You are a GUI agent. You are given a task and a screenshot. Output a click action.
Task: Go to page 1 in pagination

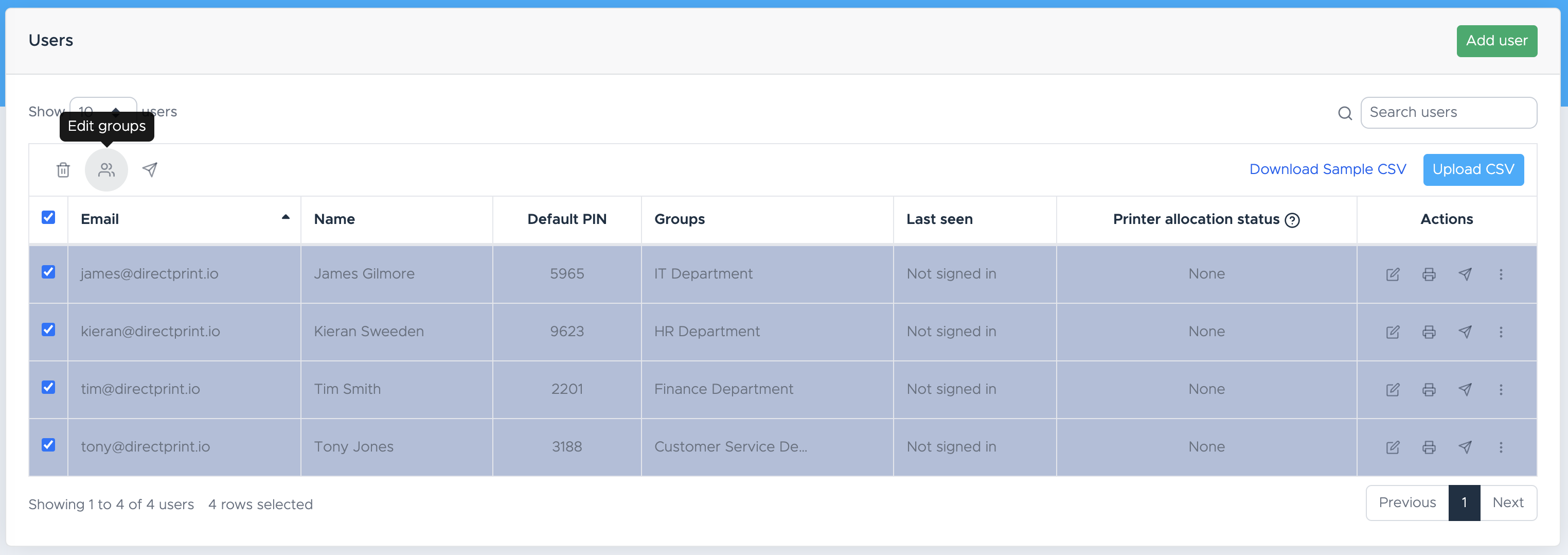(x=1464, y=502)
